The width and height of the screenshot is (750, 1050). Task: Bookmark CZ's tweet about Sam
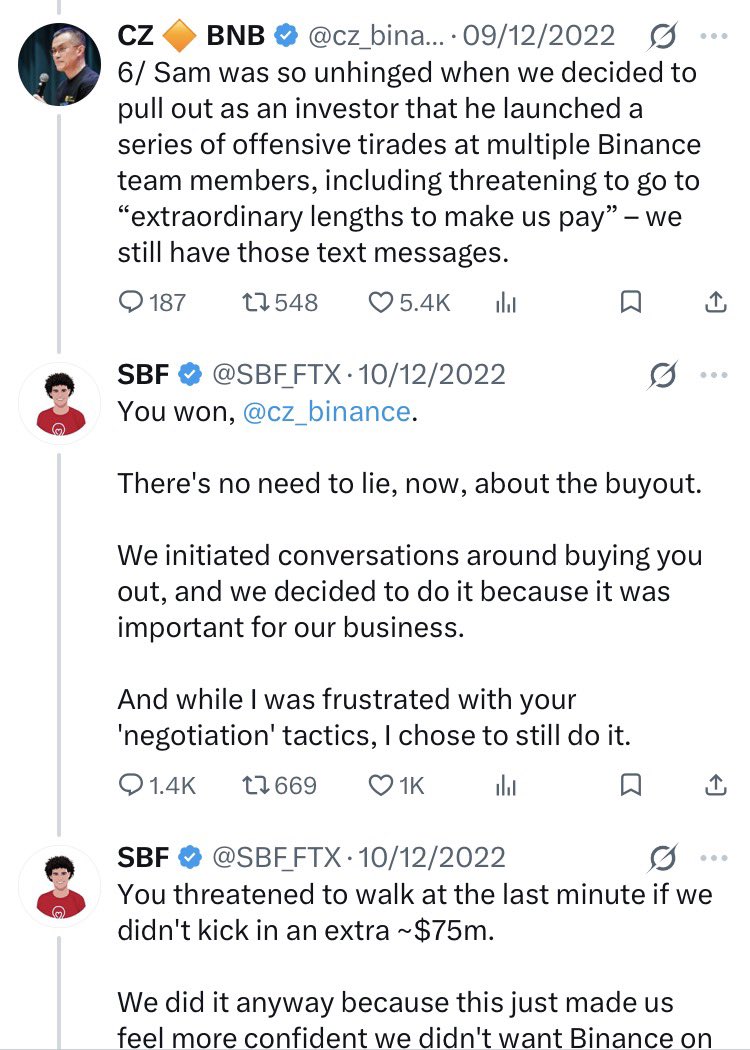tap(631, 301)
